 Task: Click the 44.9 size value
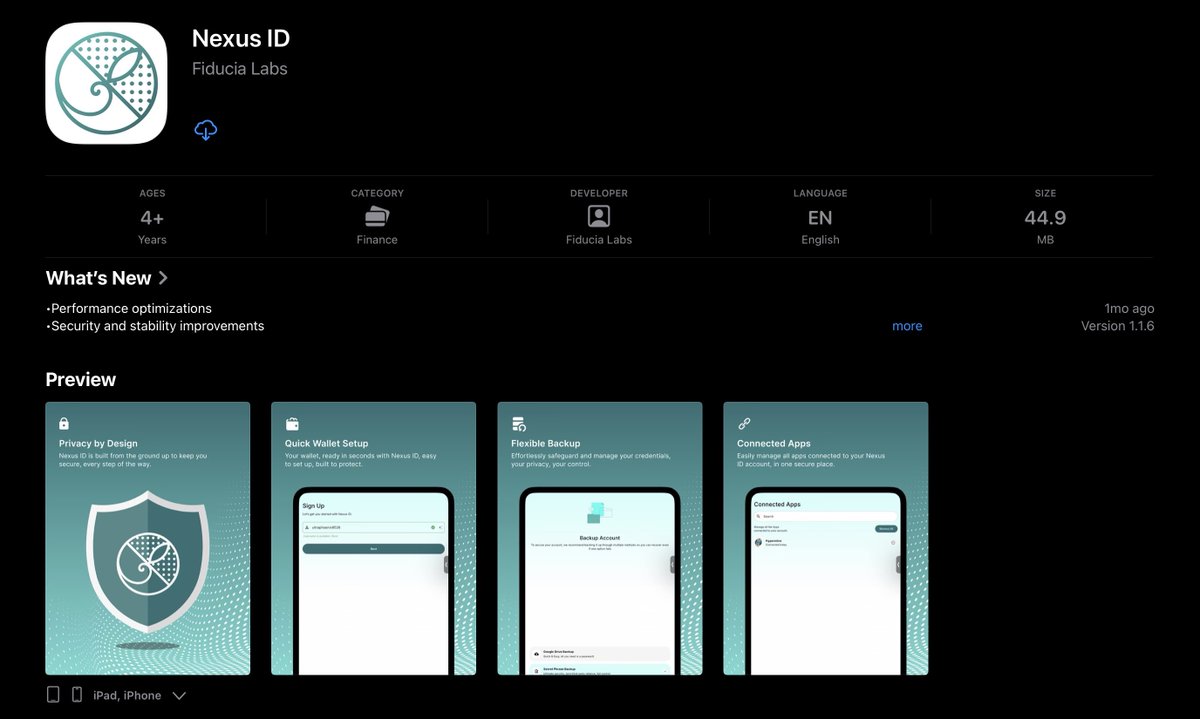coord(1045,217)
